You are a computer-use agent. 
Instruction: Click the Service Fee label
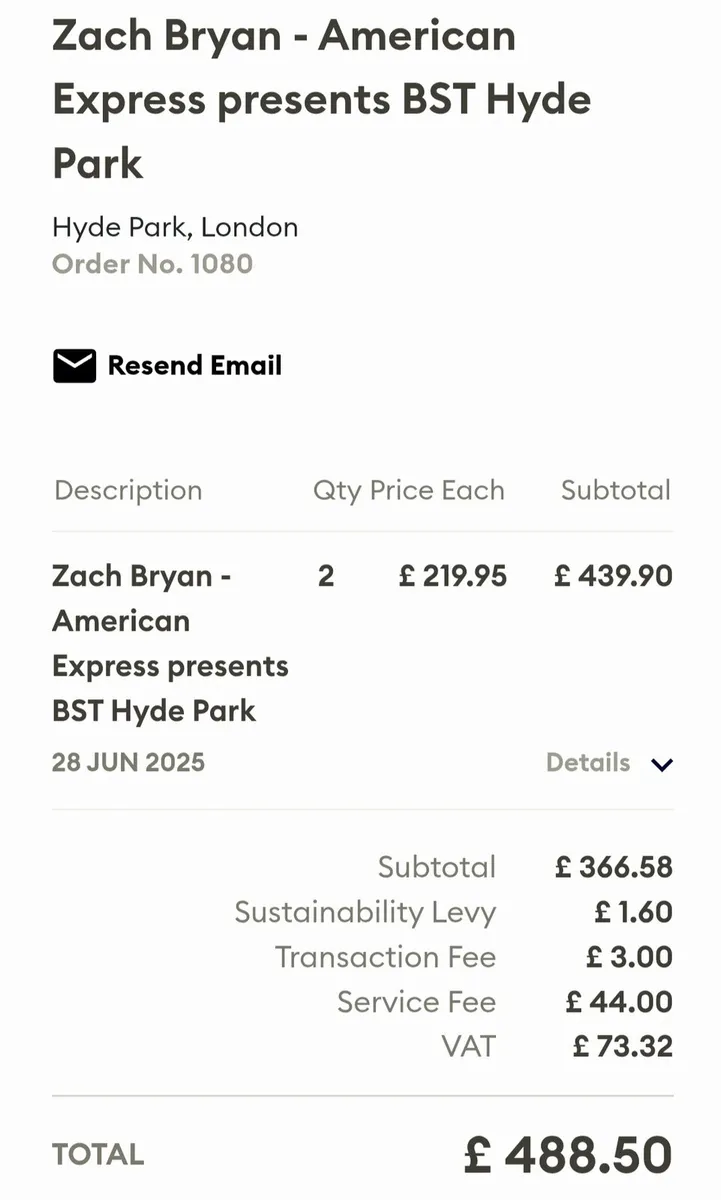coord(416,1002)
